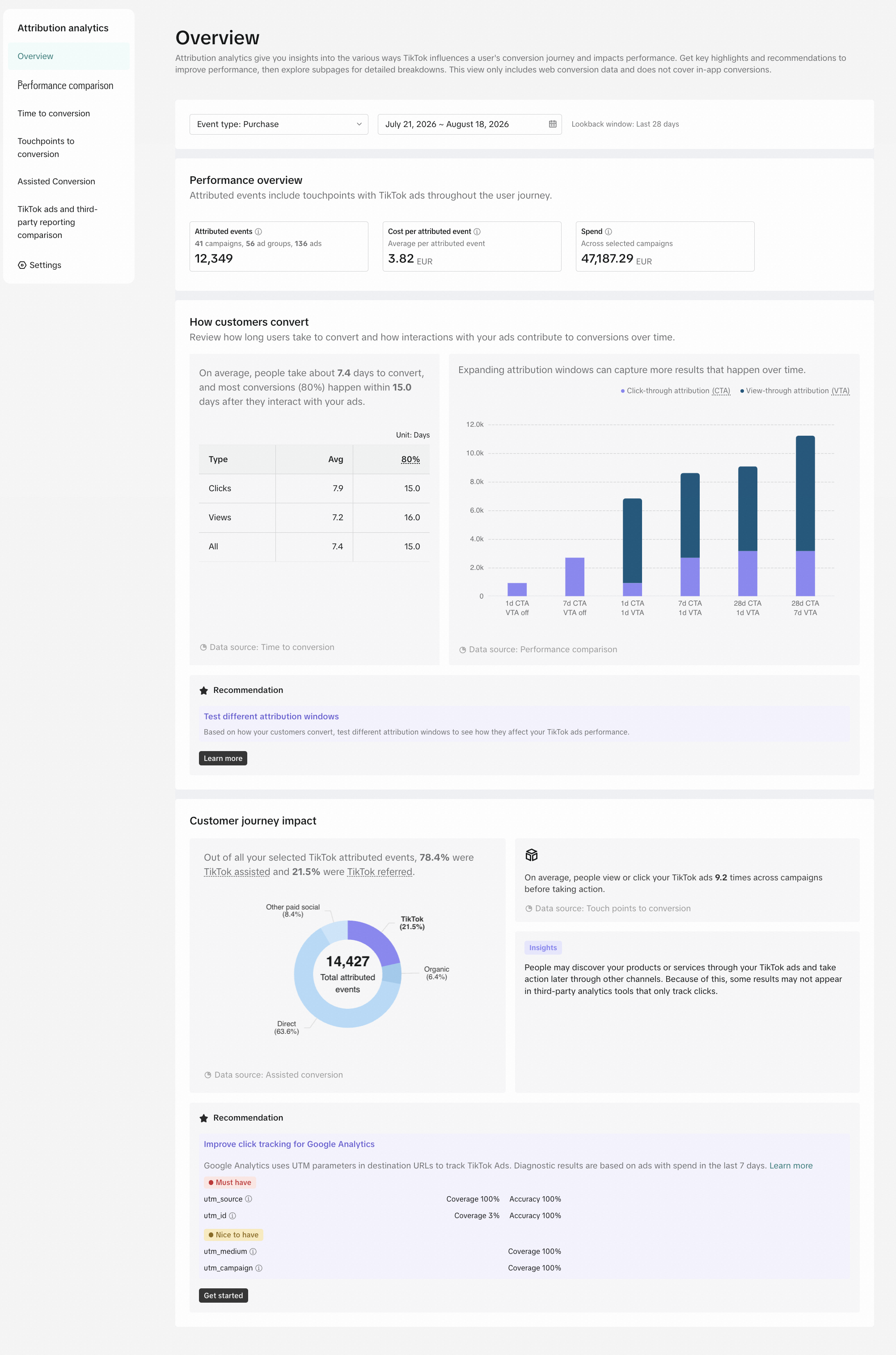The image size is (896, 1355).
Task: Click the Time to conversion data source icon
Action: pyautogui.click(x=203, y=647)
